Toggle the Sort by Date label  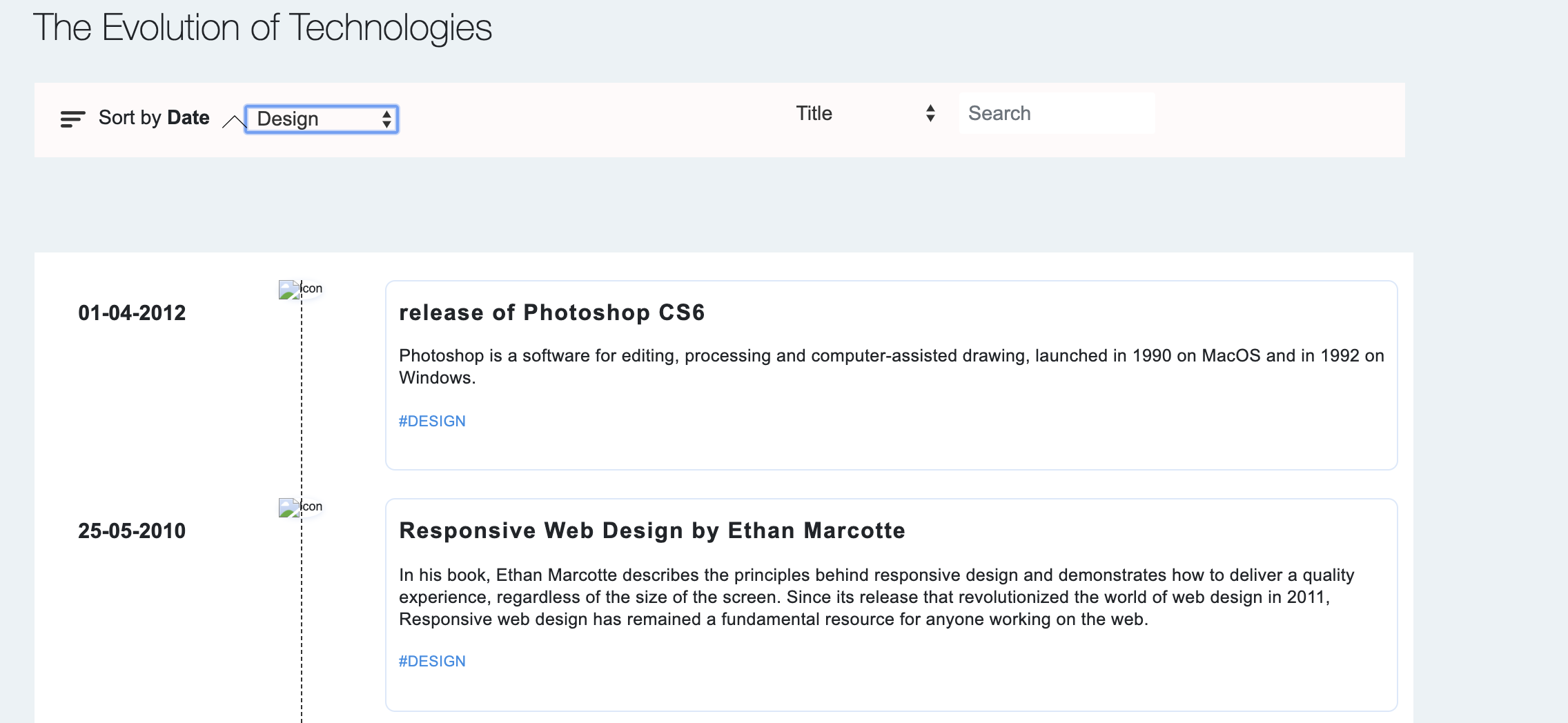click(154, 118)
